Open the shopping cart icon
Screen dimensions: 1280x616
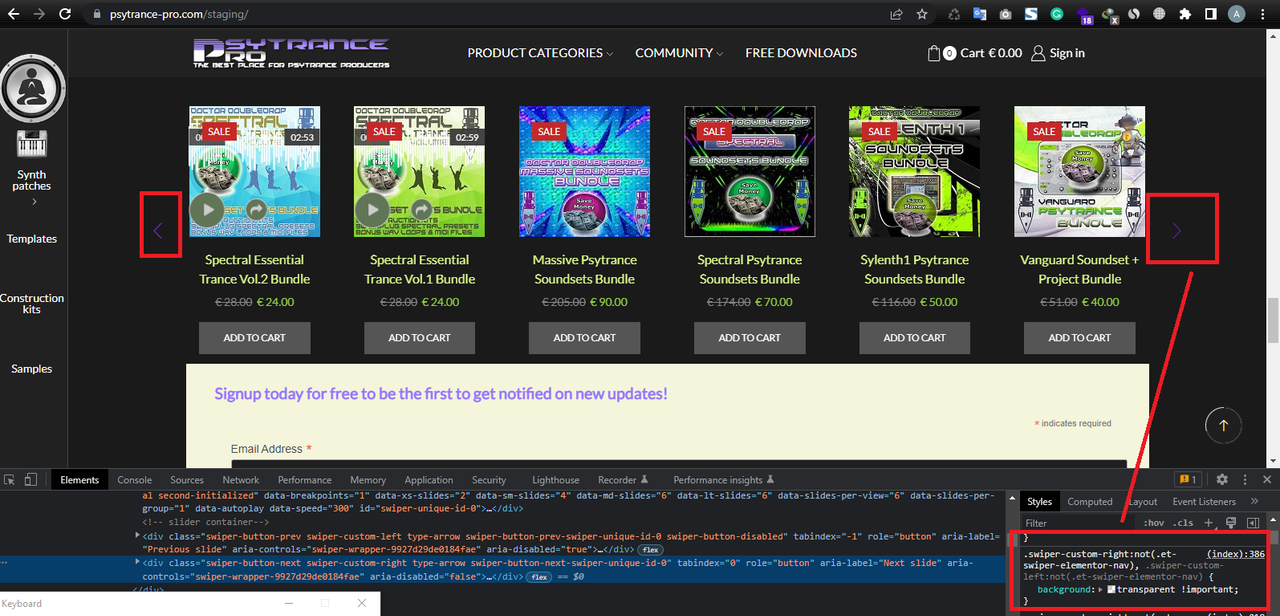click(934, 53)
